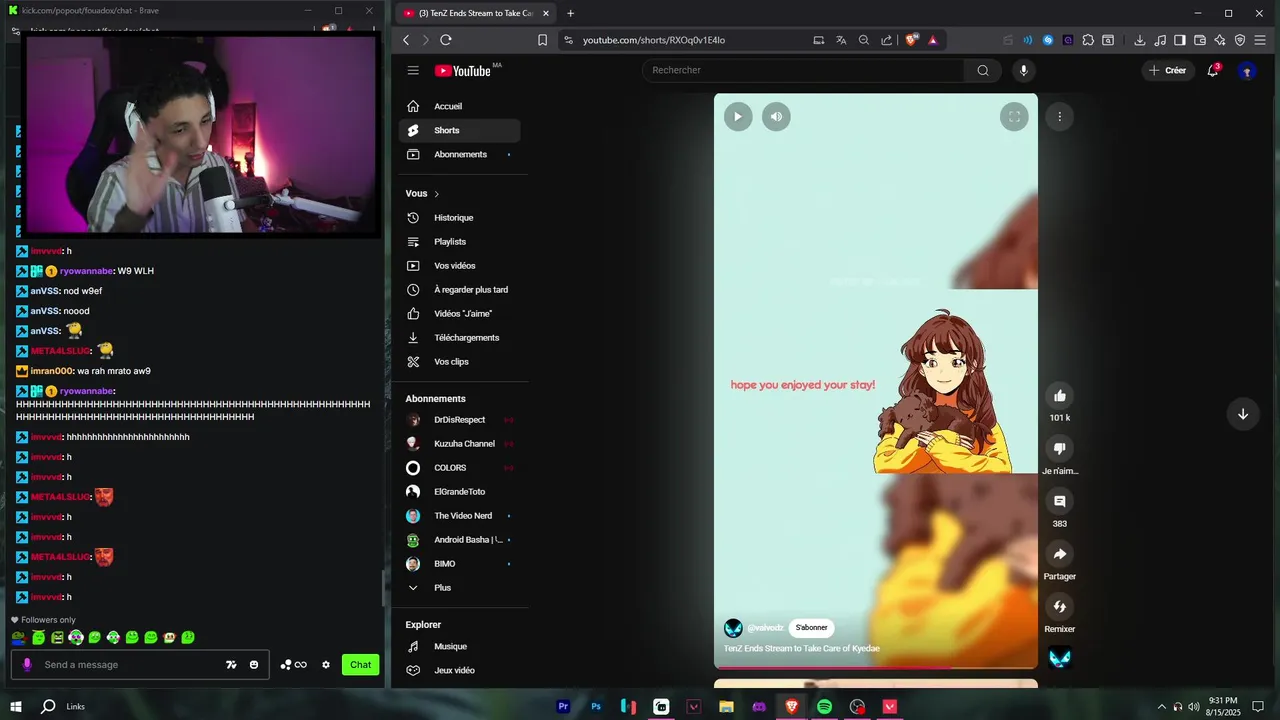1280x720 pixels.
Task: Play the YouTube Short
Action: pyautogui.click(x=738, y=117)
